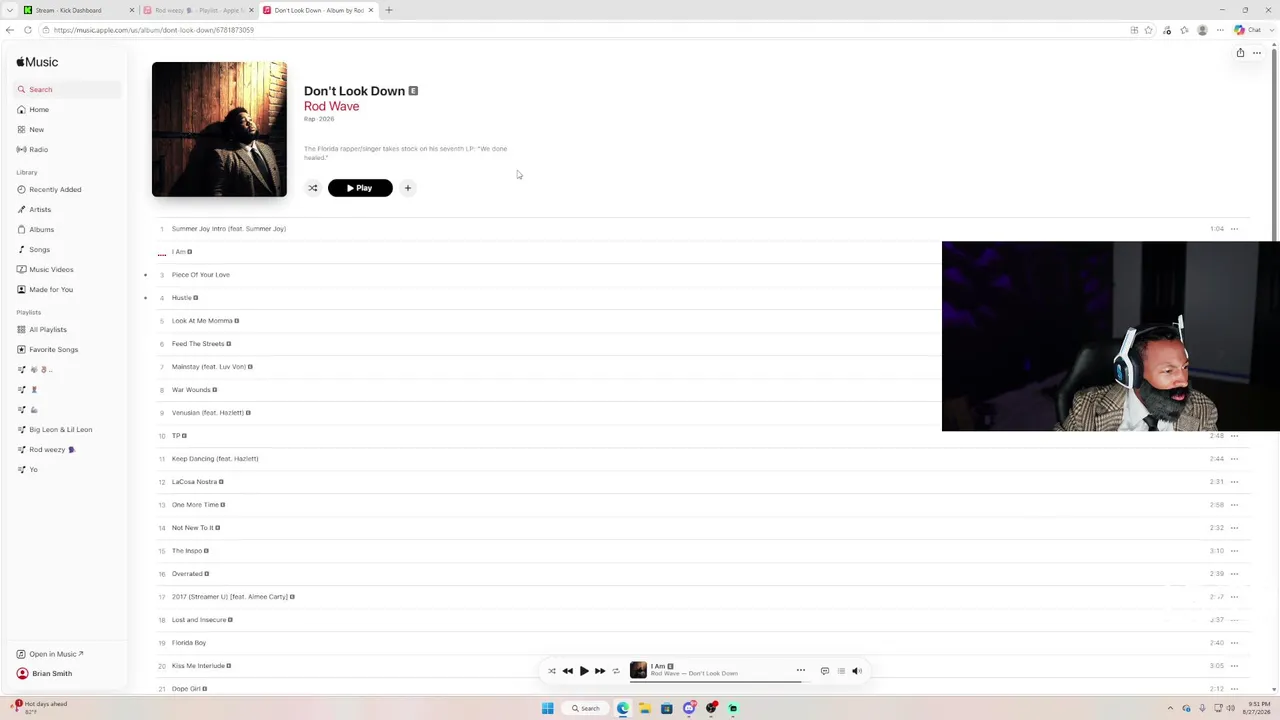Share the album with the share icon
The height and width of the screenshot is (720, 1280).
coord(1240,52)
